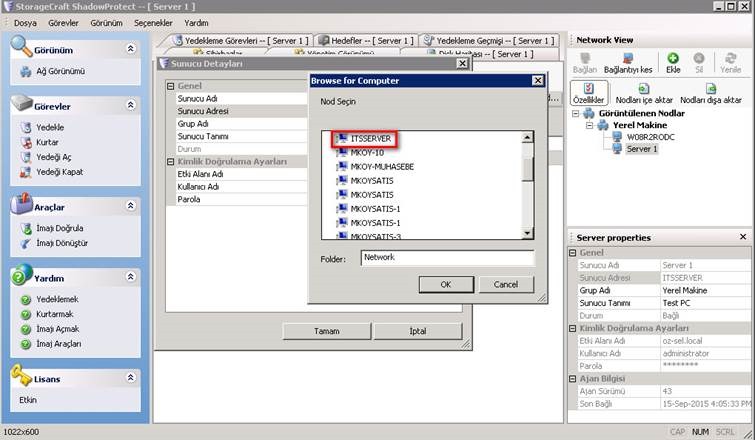
Task: Open Özellikler in Network View toolbar
Action: [588, 93]
